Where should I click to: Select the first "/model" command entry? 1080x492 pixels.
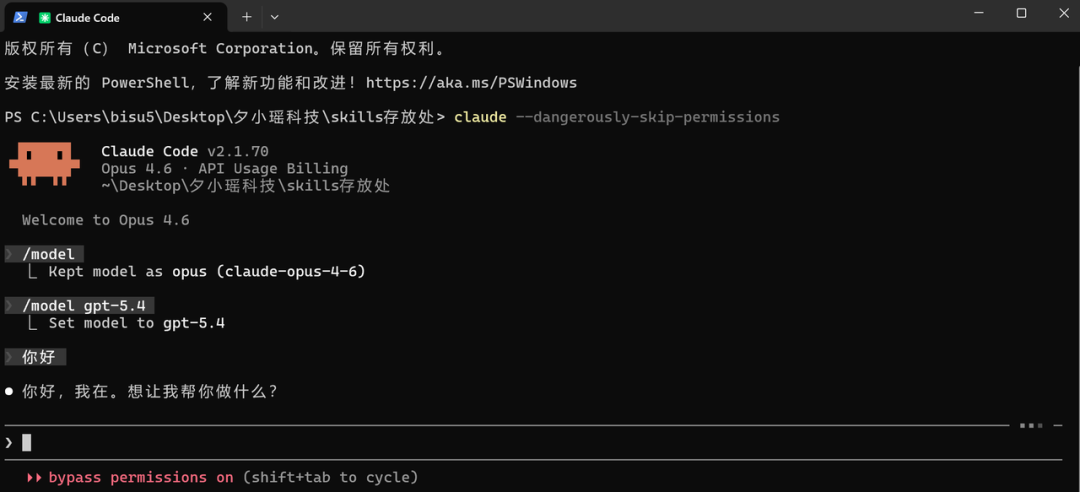pyautogui.click(x=48, y=254)
